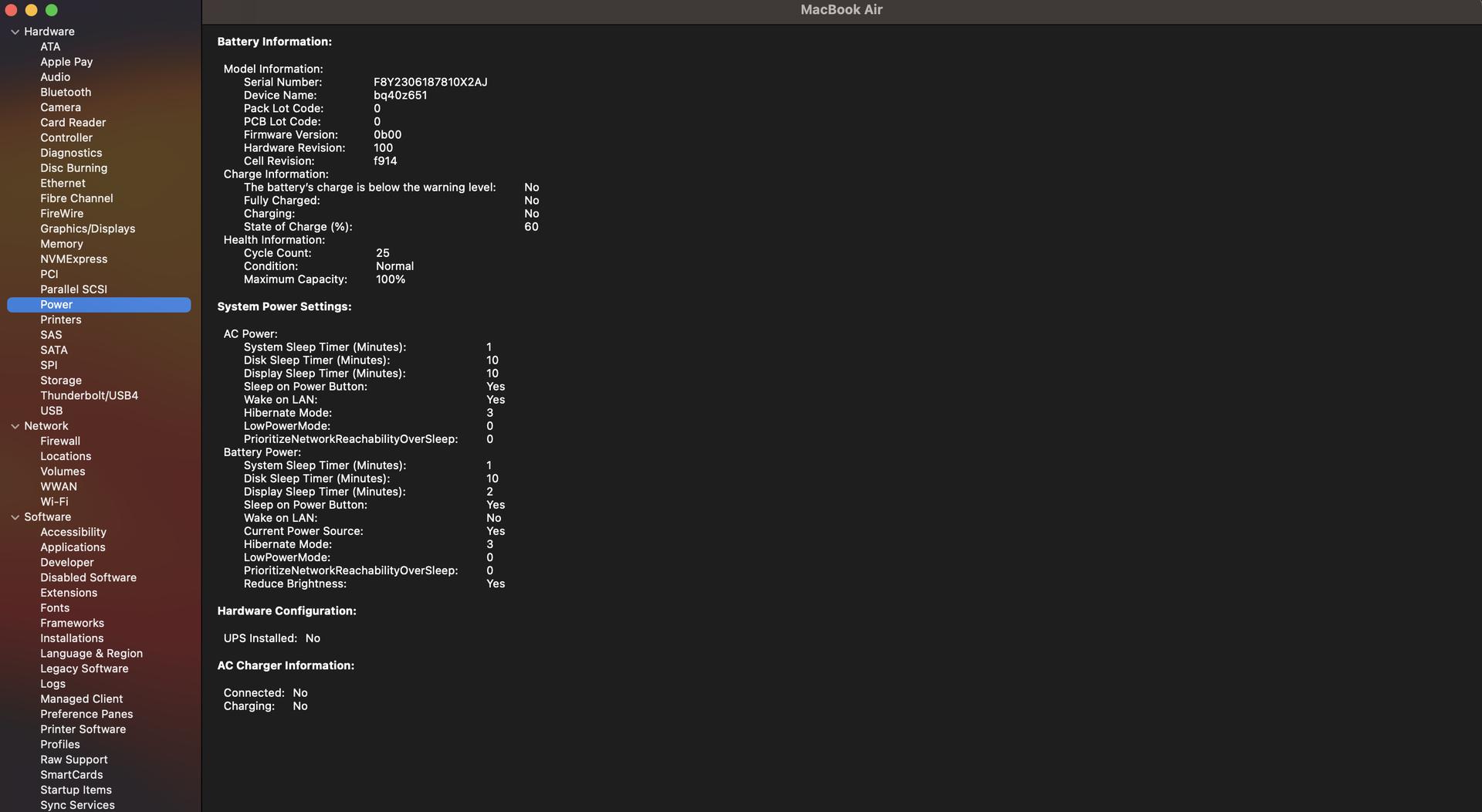The width and height of the screenshot is (1482, 812).
Task: Select Graphics/Displays in the sidebar
Action: pyautogui.click(x=88, y=229)
